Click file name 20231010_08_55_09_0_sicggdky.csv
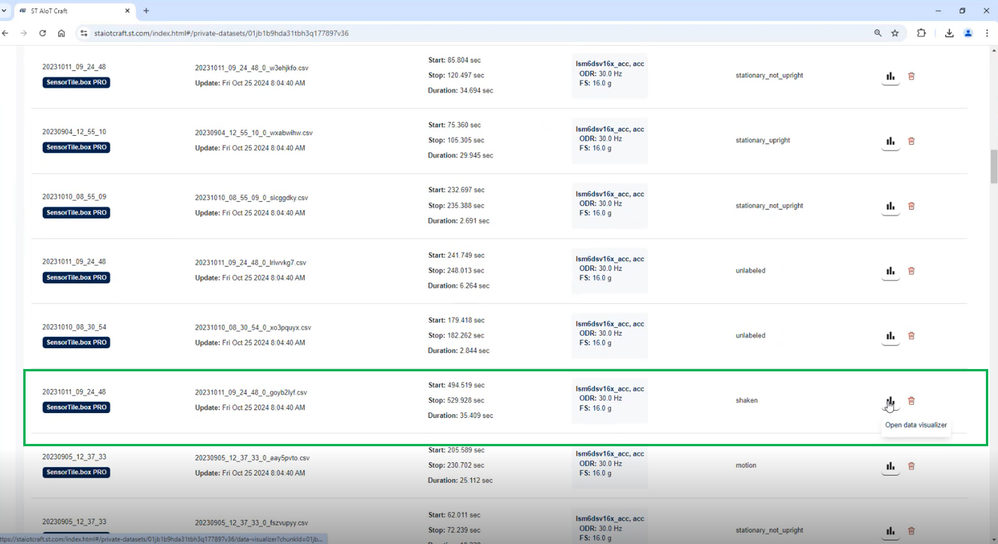Screen dimensions: 998x544 (x=251, y=198)
